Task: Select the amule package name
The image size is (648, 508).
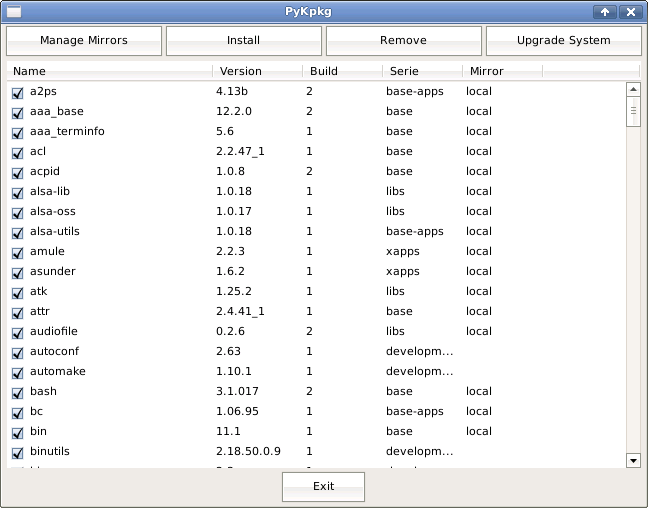Action: pyautogui.click(x=47, y=251)
